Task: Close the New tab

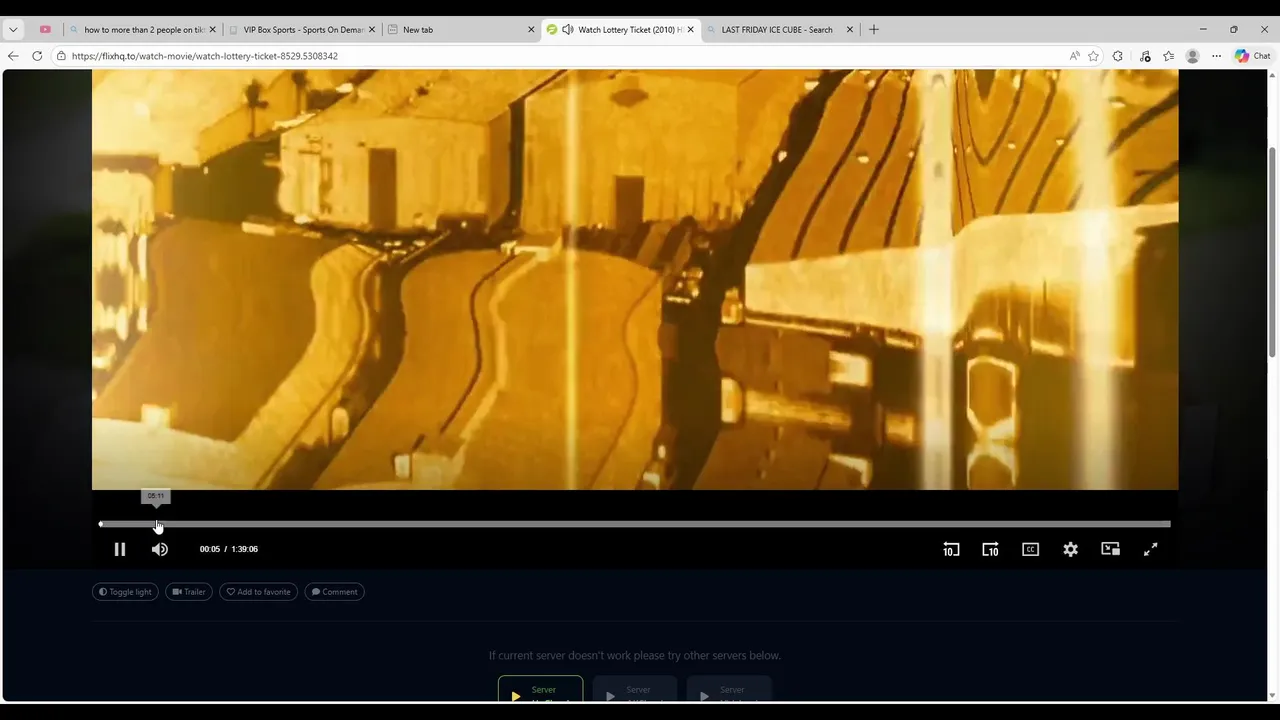Action: coord(531,30)
